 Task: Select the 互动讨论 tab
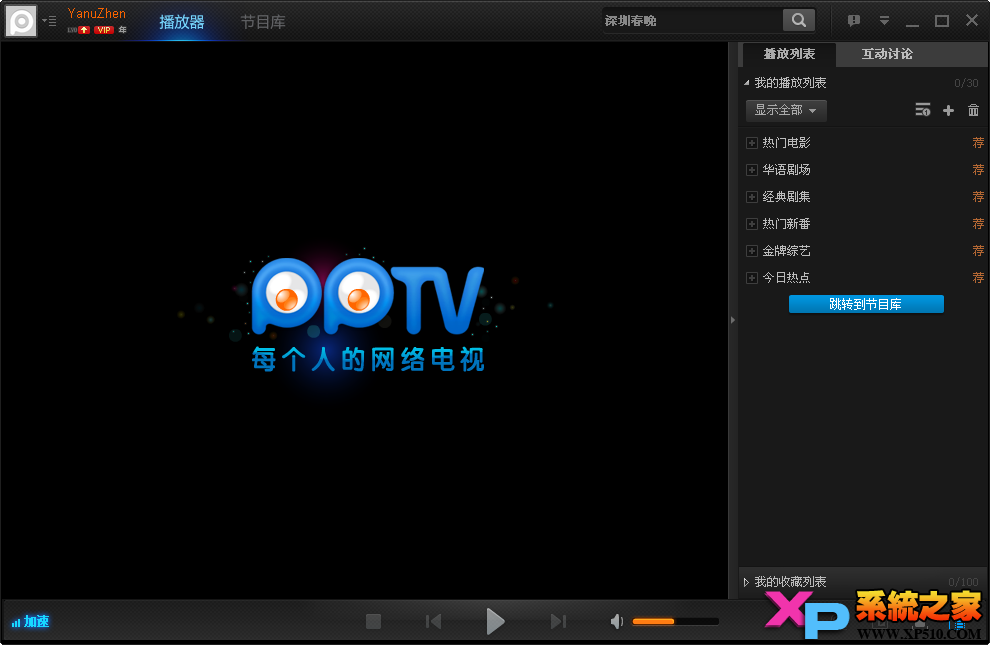tap(887, 54)
